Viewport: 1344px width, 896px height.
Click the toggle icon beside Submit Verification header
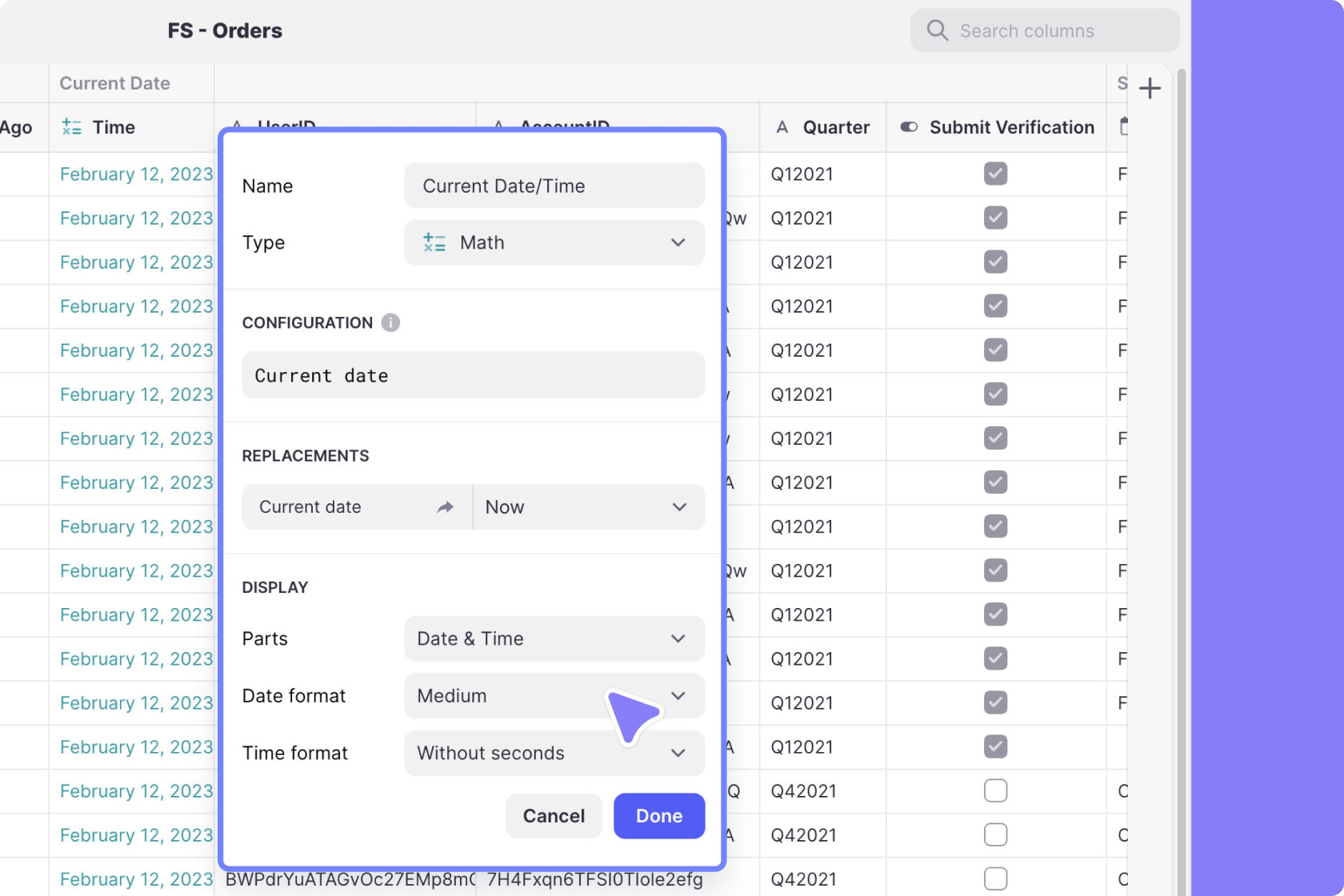click(x=909, y=126)
